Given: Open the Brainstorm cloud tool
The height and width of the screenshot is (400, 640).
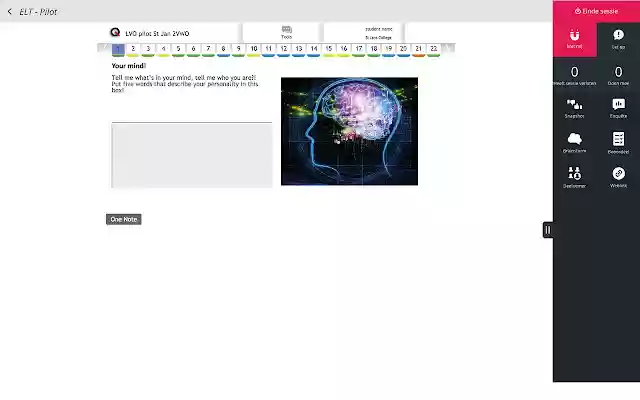Looking at the screenshot, I should (x=574, y=143).
